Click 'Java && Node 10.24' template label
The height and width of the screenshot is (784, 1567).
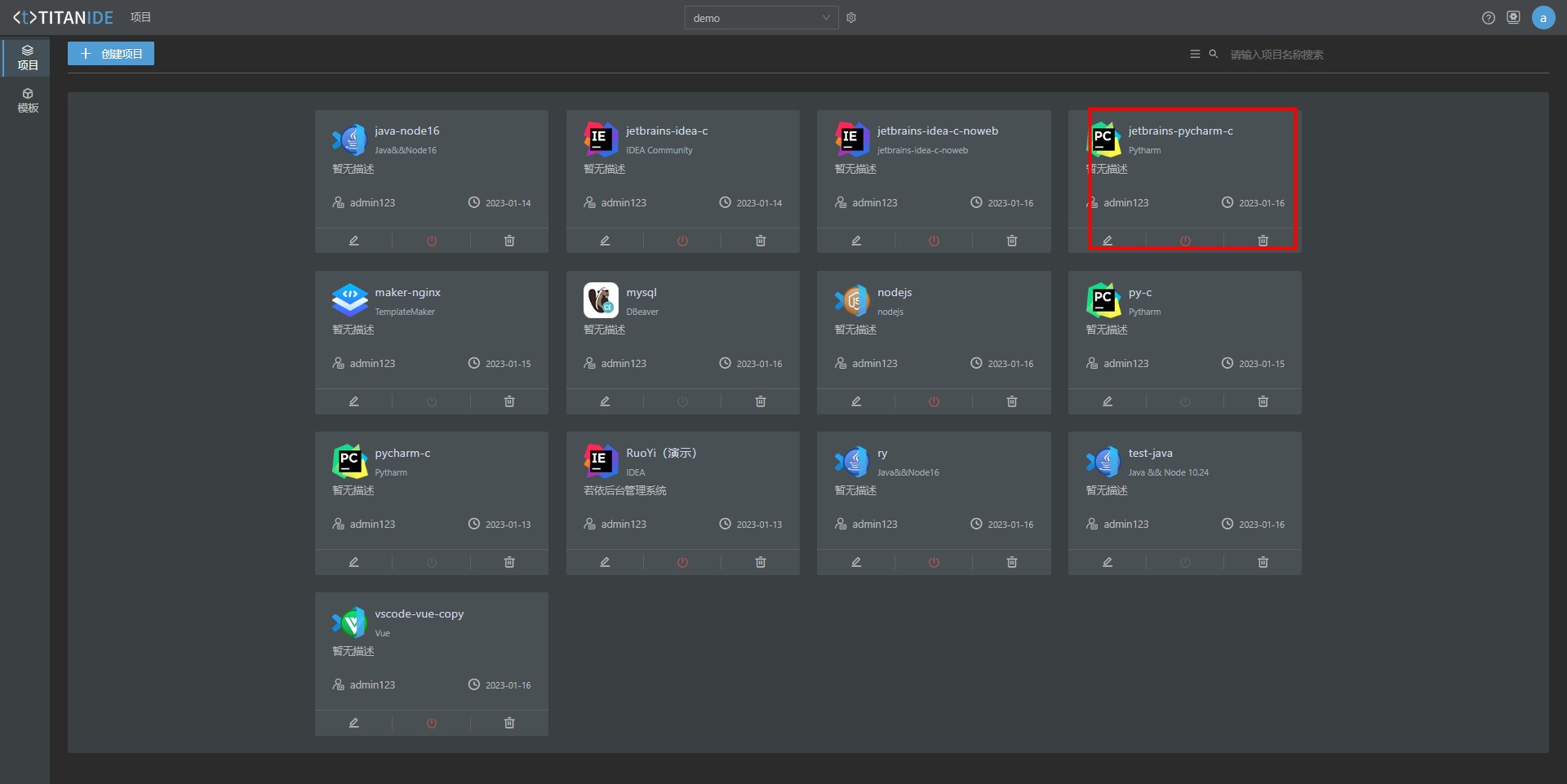tap(1168, 472)
